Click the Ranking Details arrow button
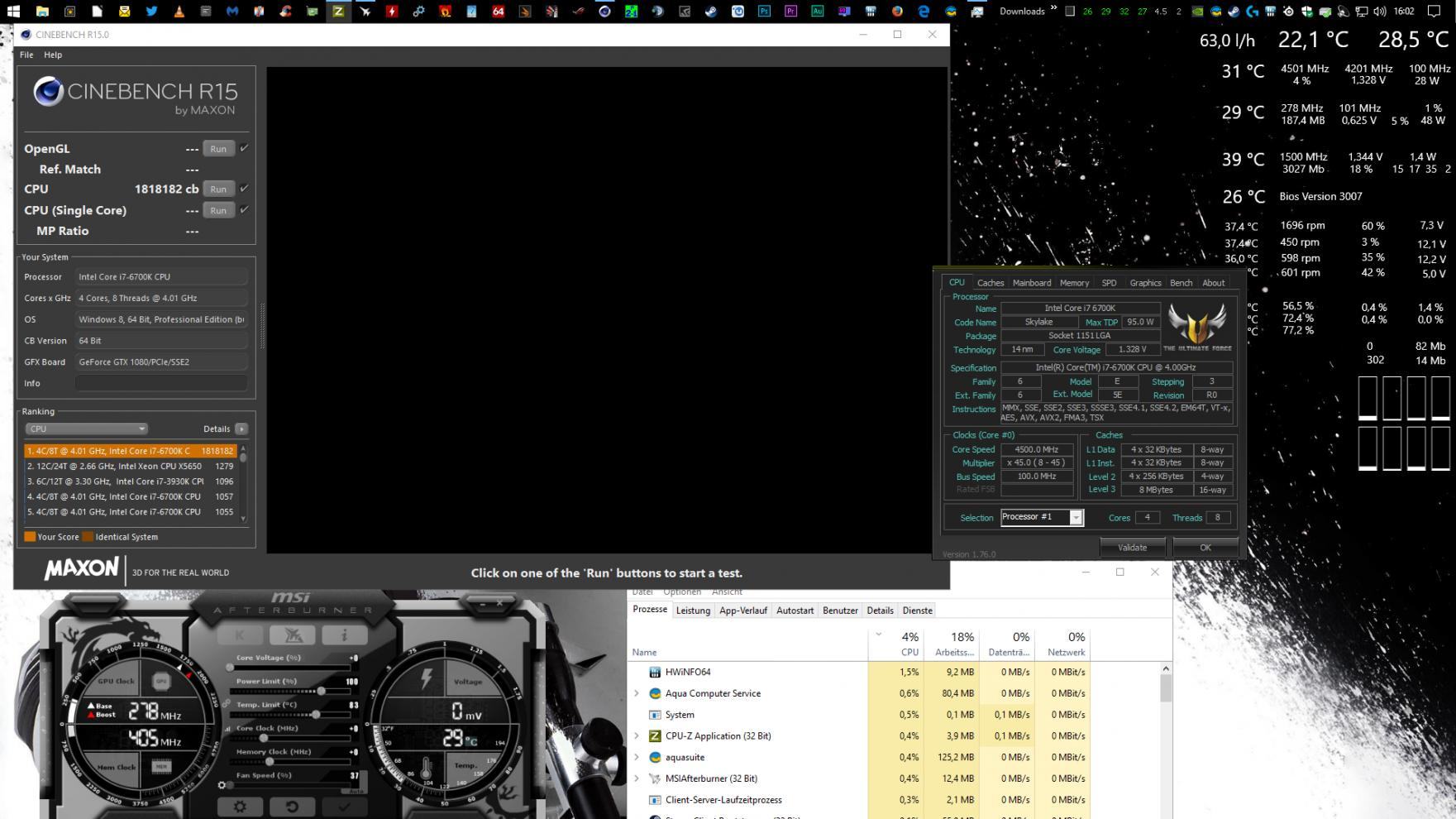This screenshot has height=819, width=1456. point(241,429)
